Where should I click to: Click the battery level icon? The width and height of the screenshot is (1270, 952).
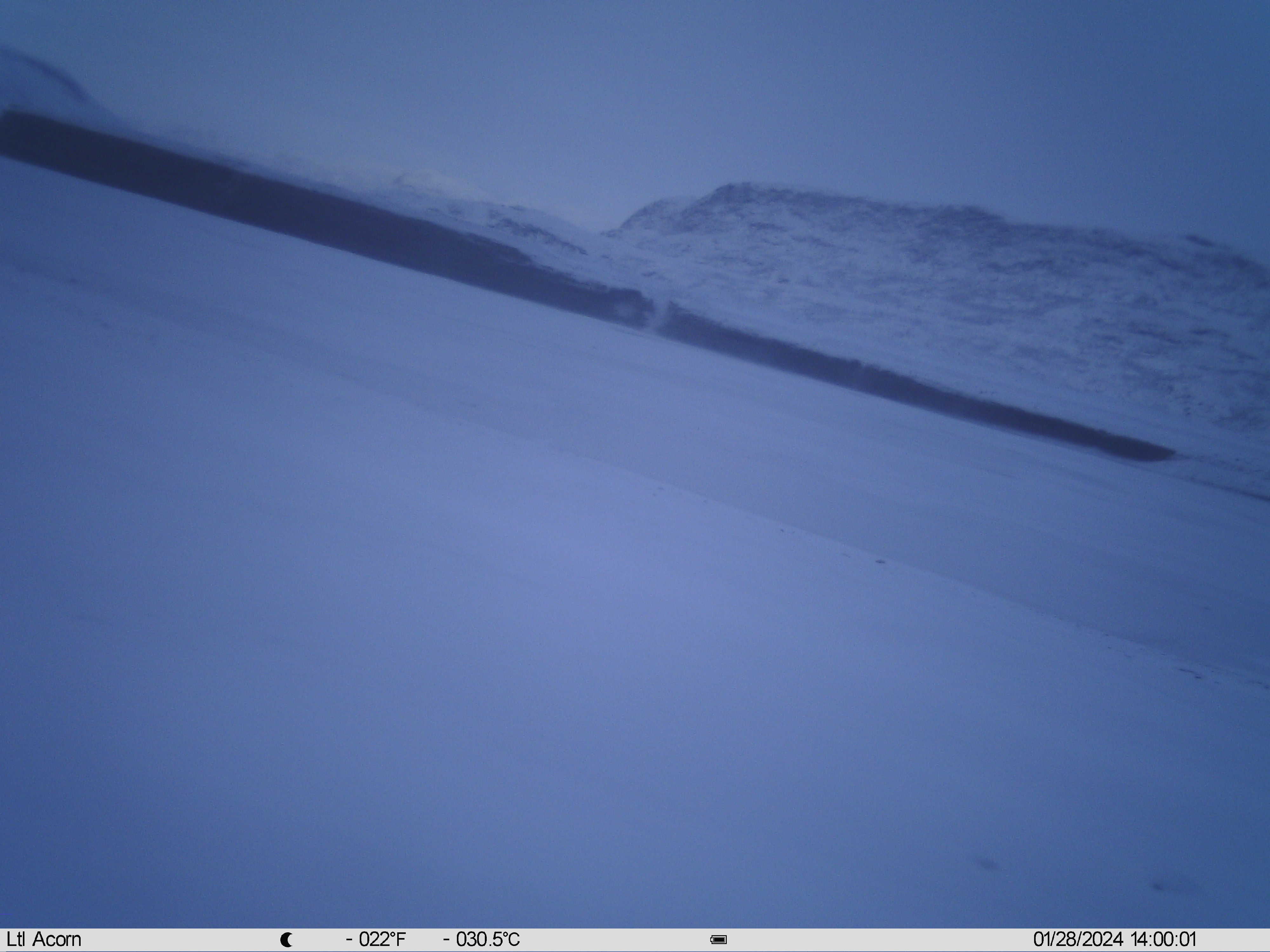coord(718,939)
